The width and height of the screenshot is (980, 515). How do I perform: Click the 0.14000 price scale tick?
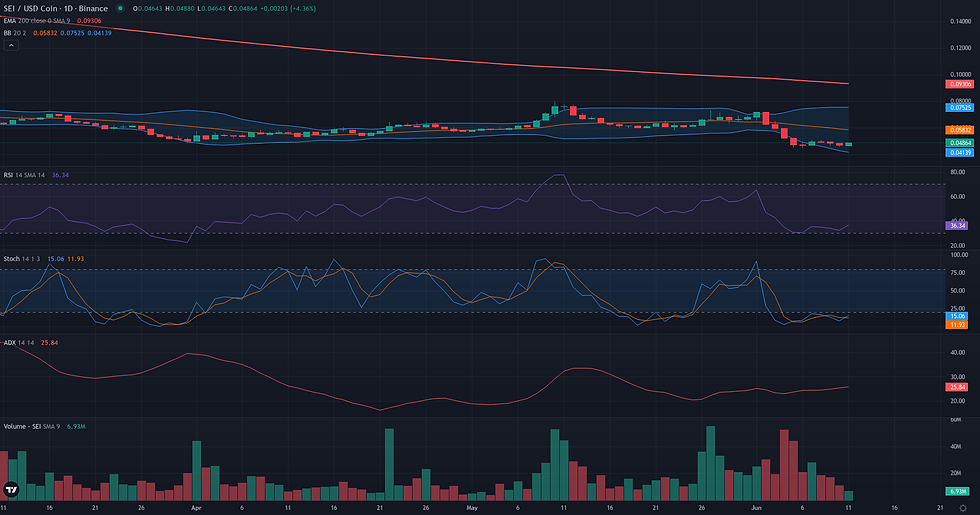[x=961, y=21]
